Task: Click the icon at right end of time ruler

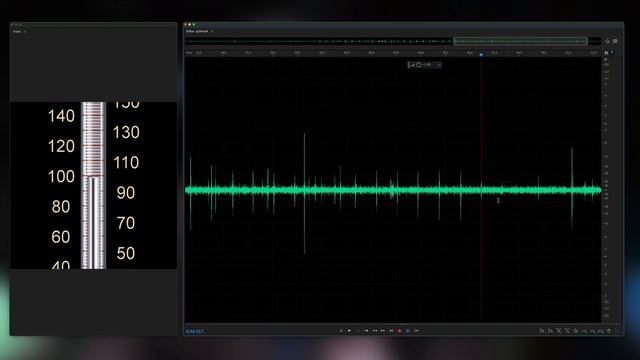Action: click(x=606, y=53)
